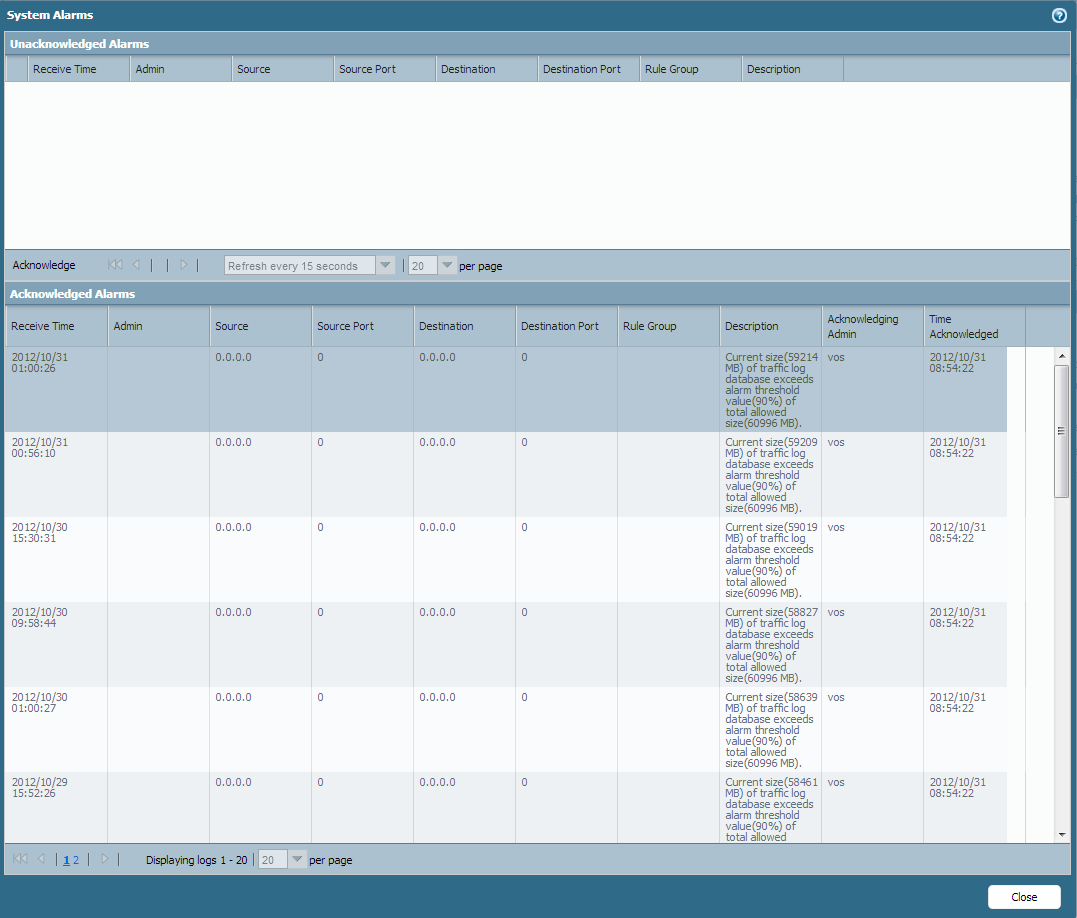Sort acknowledged alarms by Receive Time
The height and width of the screenshot is (918, 1077).
tap(56, 326)
